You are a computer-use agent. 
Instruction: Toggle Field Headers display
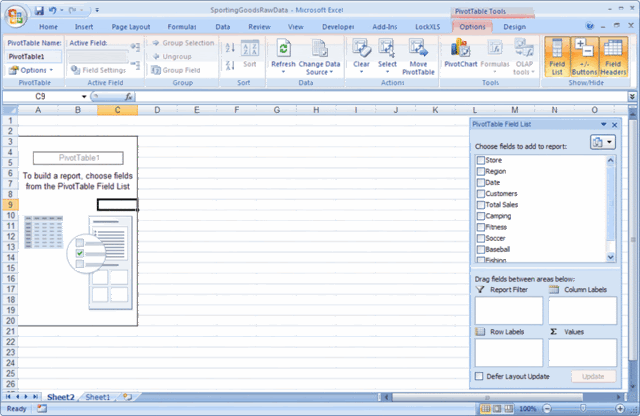(613, 57)
